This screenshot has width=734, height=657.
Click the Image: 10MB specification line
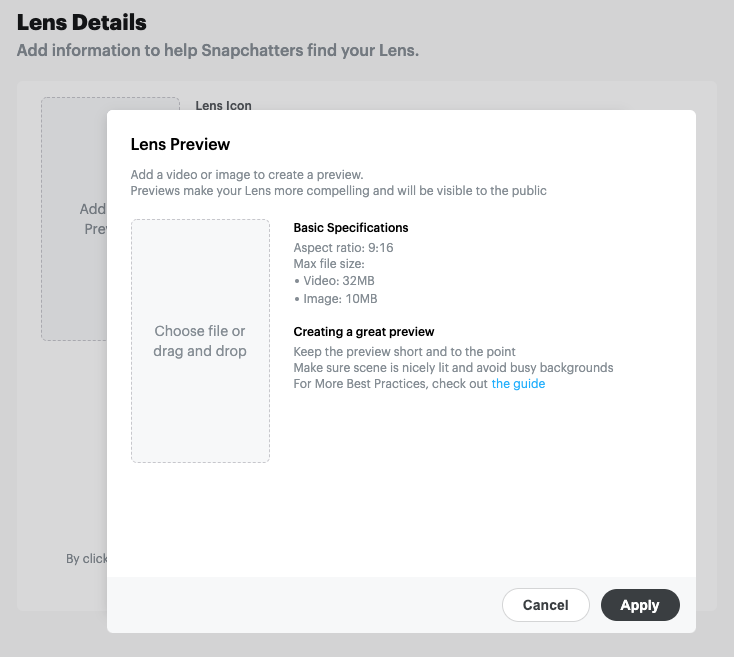point(338,299)
